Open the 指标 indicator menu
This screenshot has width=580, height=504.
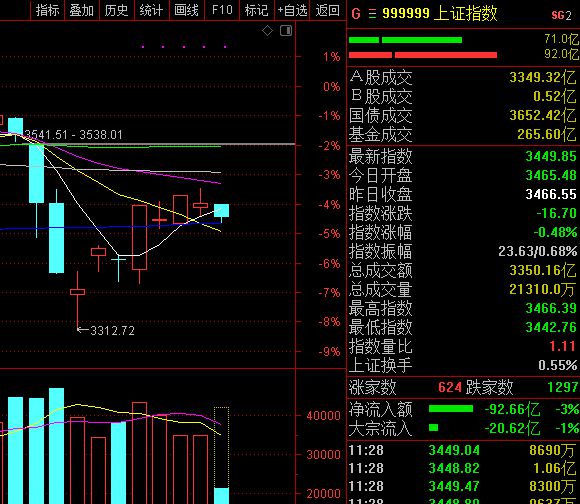coord(47,10)
